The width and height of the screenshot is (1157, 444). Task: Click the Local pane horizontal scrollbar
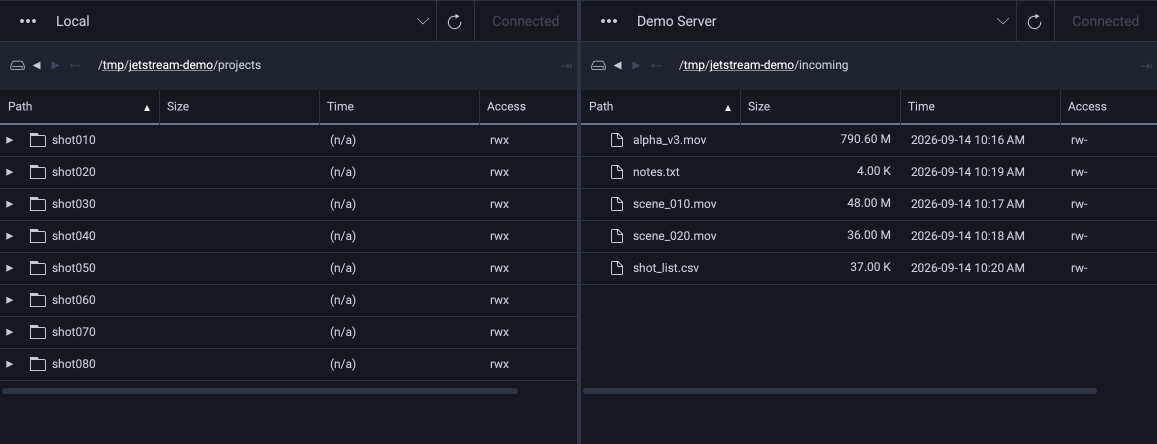(x=260, y=391)
